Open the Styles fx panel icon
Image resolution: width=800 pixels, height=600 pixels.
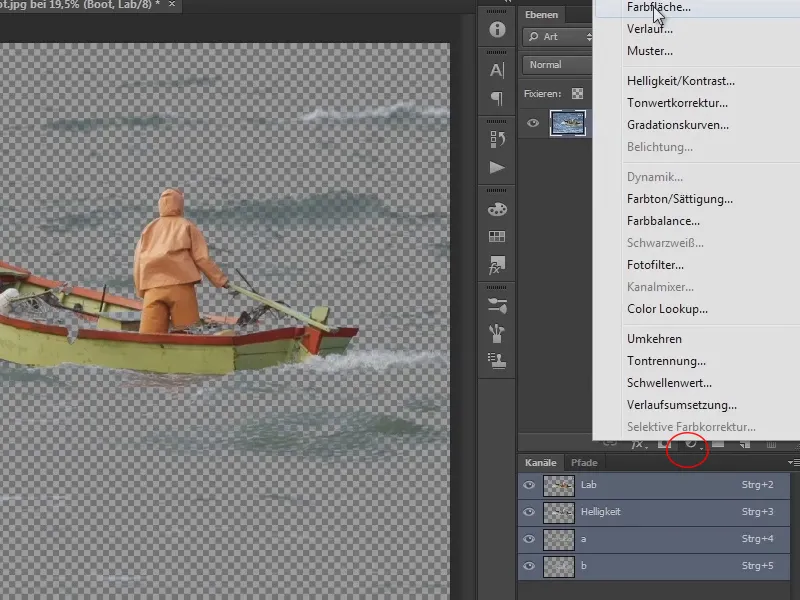coord(497,265)
